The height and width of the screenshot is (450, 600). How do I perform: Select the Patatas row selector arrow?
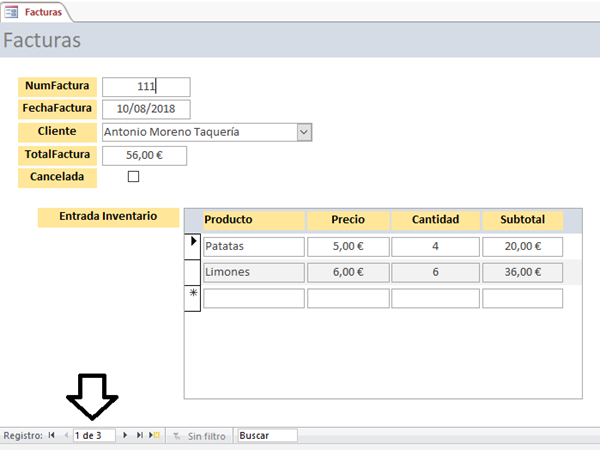click(193, 243)
